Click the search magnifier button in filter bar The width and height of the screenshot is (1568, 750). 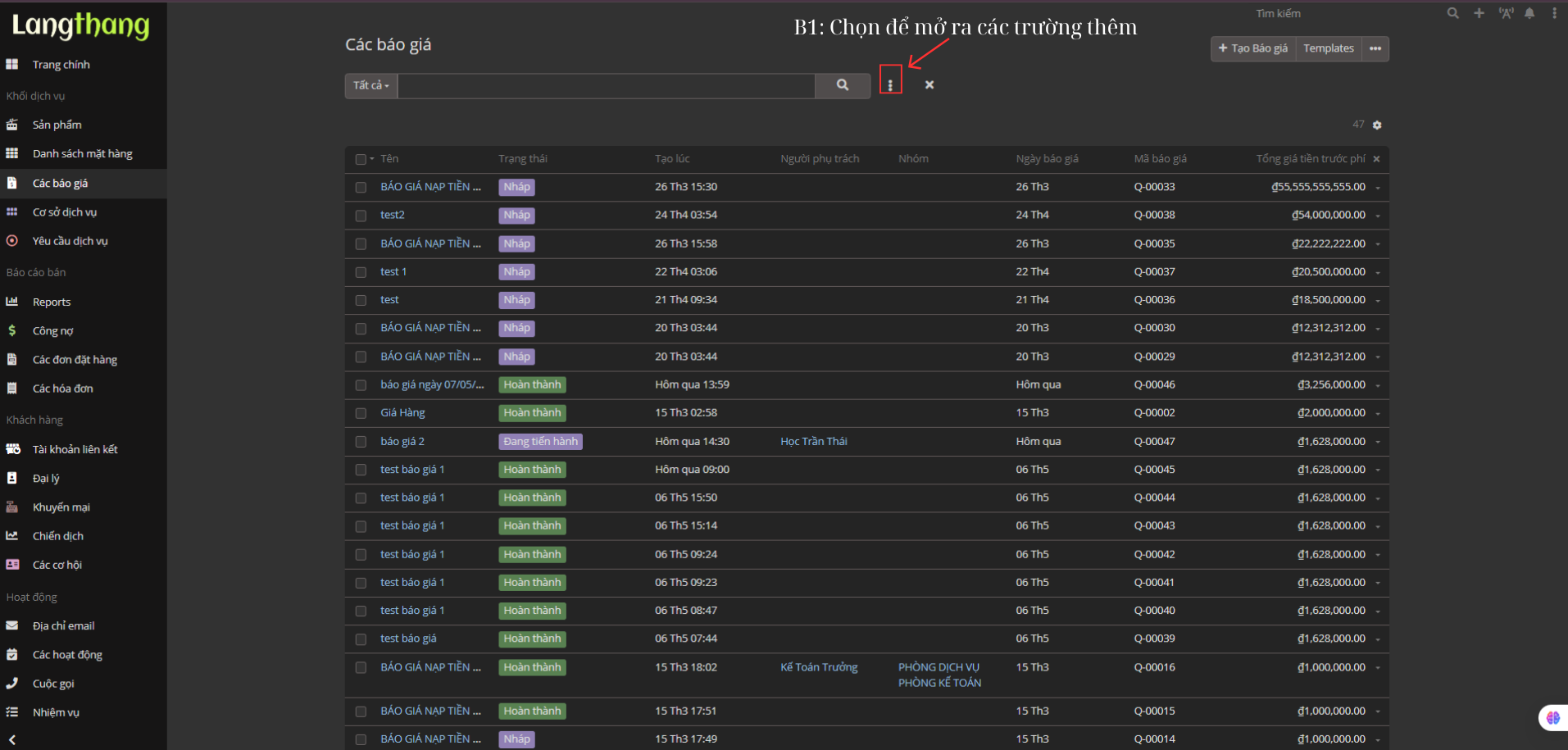pyautogui.click(x=842, y=85)
